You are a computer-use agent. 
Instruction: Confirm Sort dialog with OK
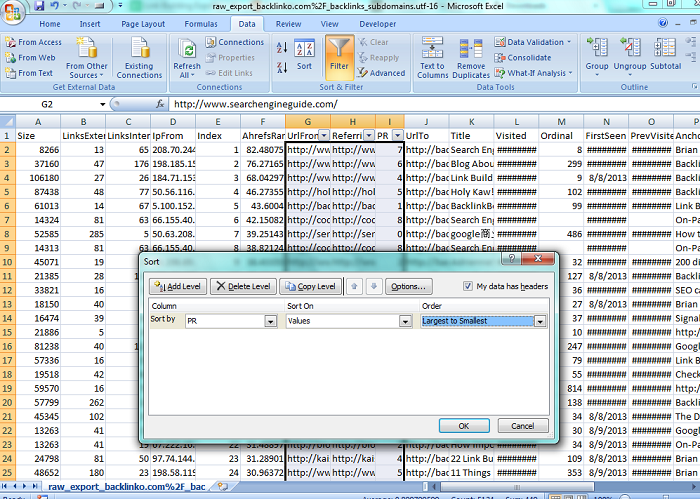point(464,426)
